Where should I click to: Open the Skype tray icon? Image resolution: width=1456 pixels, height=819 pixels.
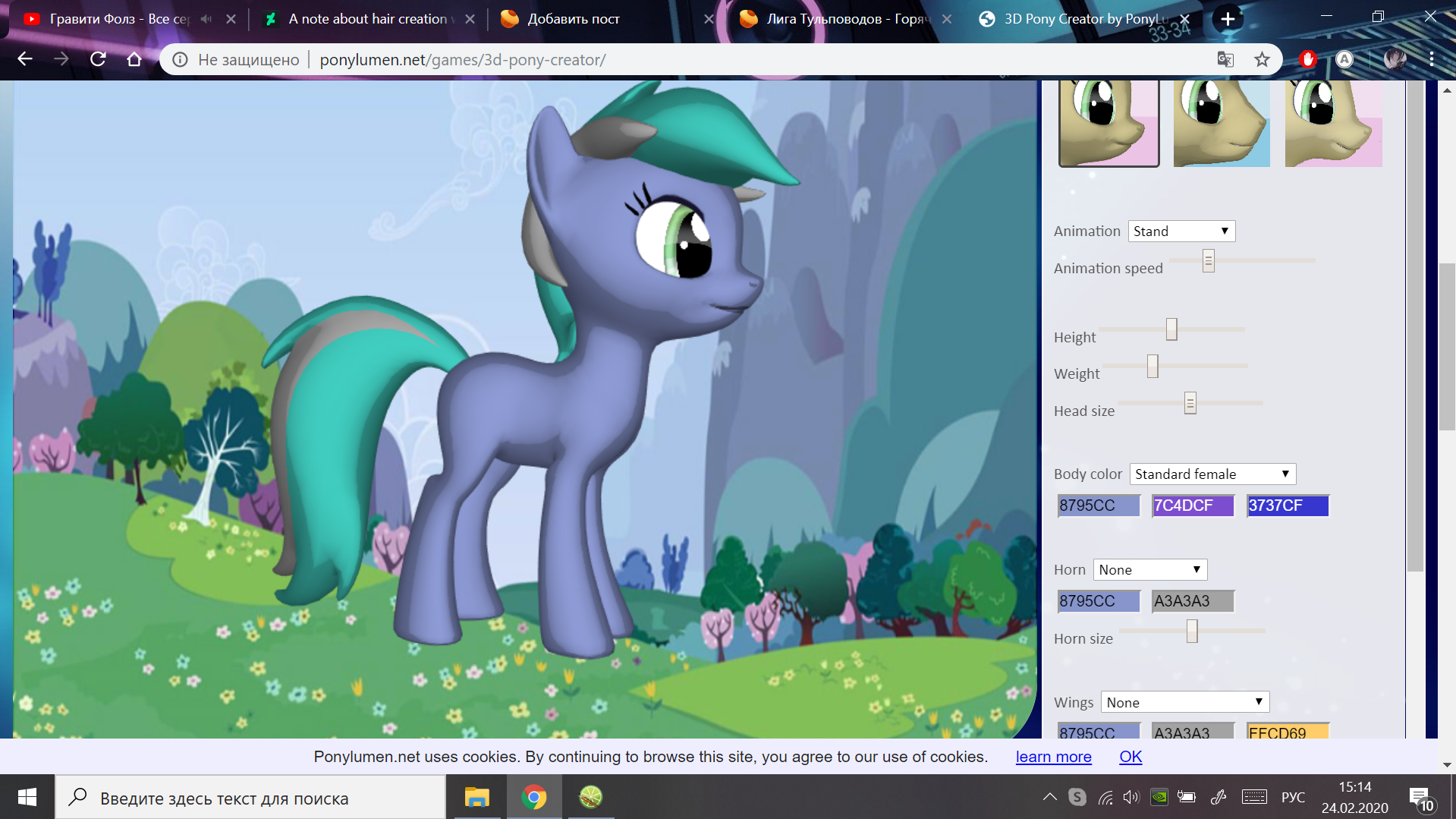pyautogui.click(x=1077, y=797)
